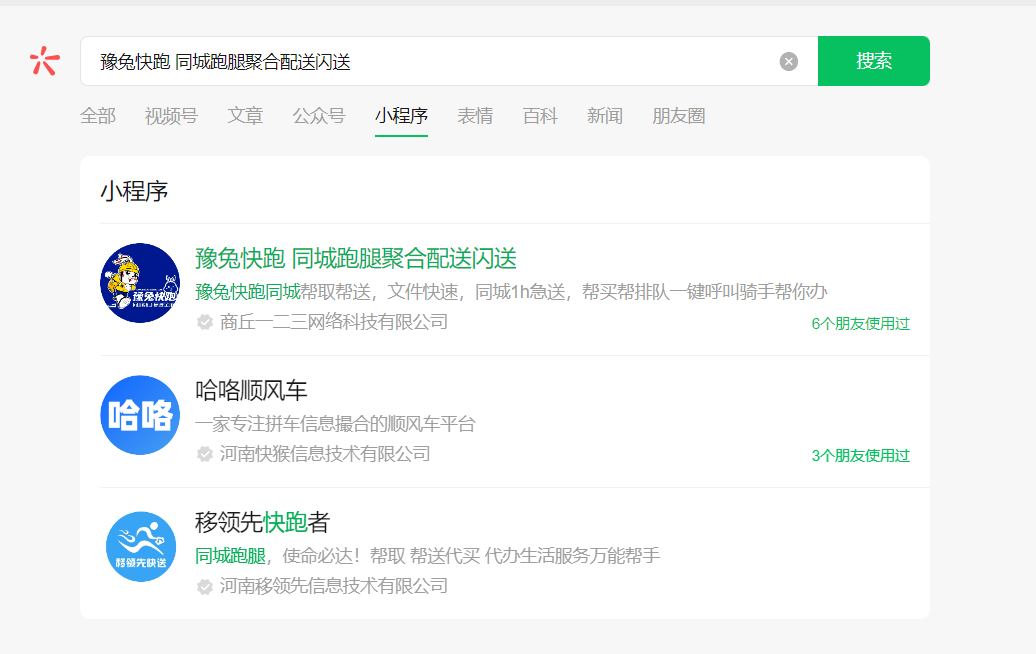Switch to the 视频号 tab
Image resolution: width=1036 pixels, height=654 pixels.
point(171,116)
